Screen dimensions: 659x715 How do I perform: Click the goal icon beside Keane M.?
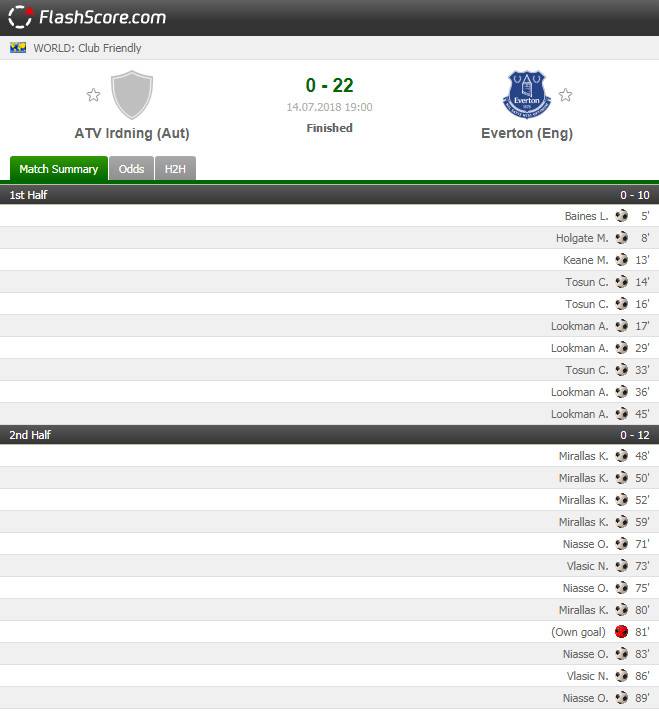[x=622, y=260]
